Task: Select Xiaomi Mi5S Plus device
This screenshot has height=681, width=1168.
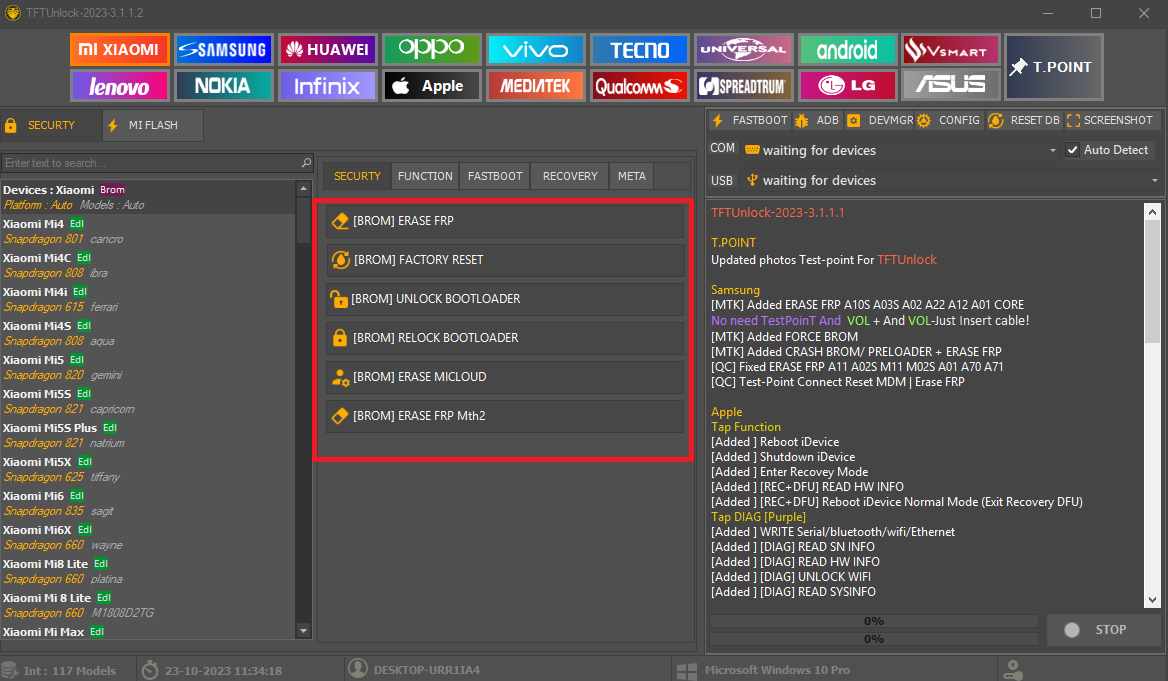Action: [x=147, y=435]
